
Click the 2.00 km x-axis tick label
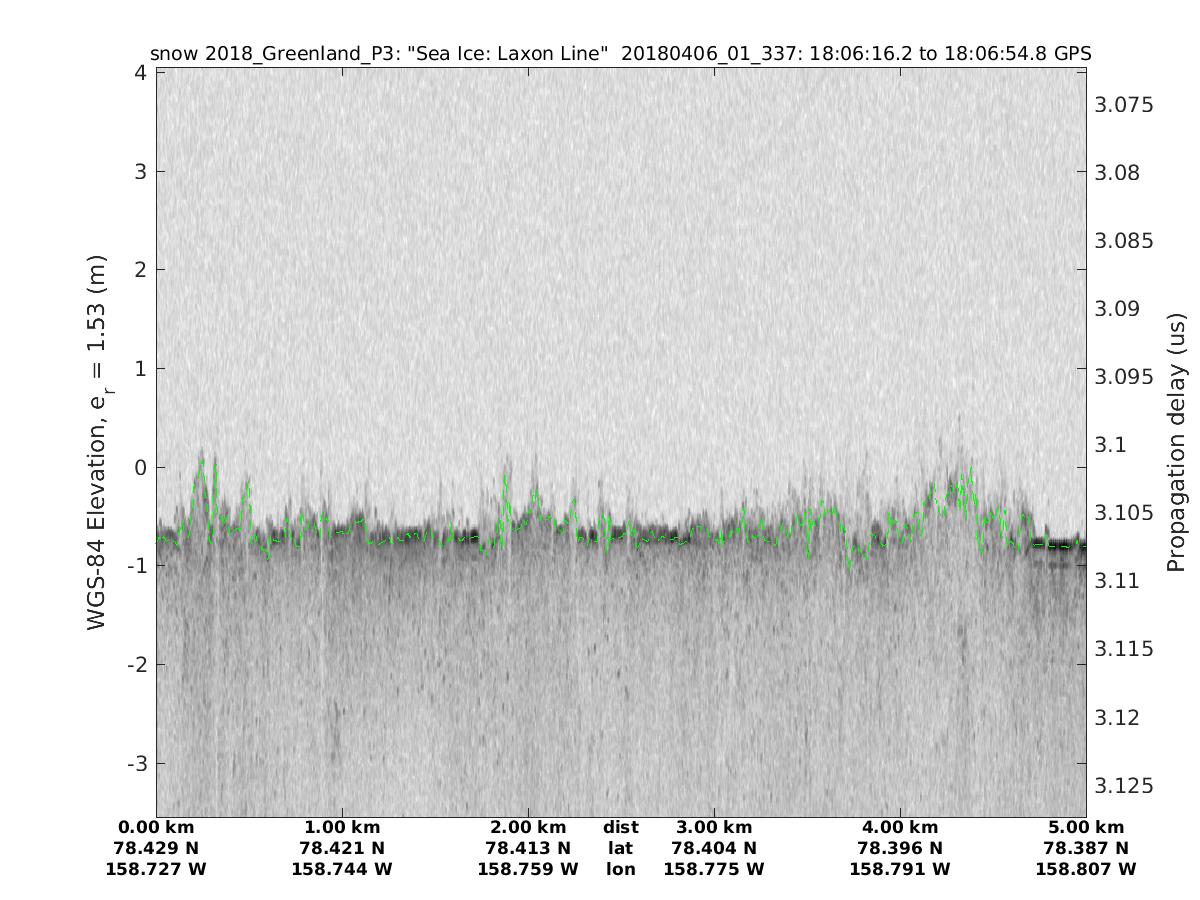(x=528, y=828)
